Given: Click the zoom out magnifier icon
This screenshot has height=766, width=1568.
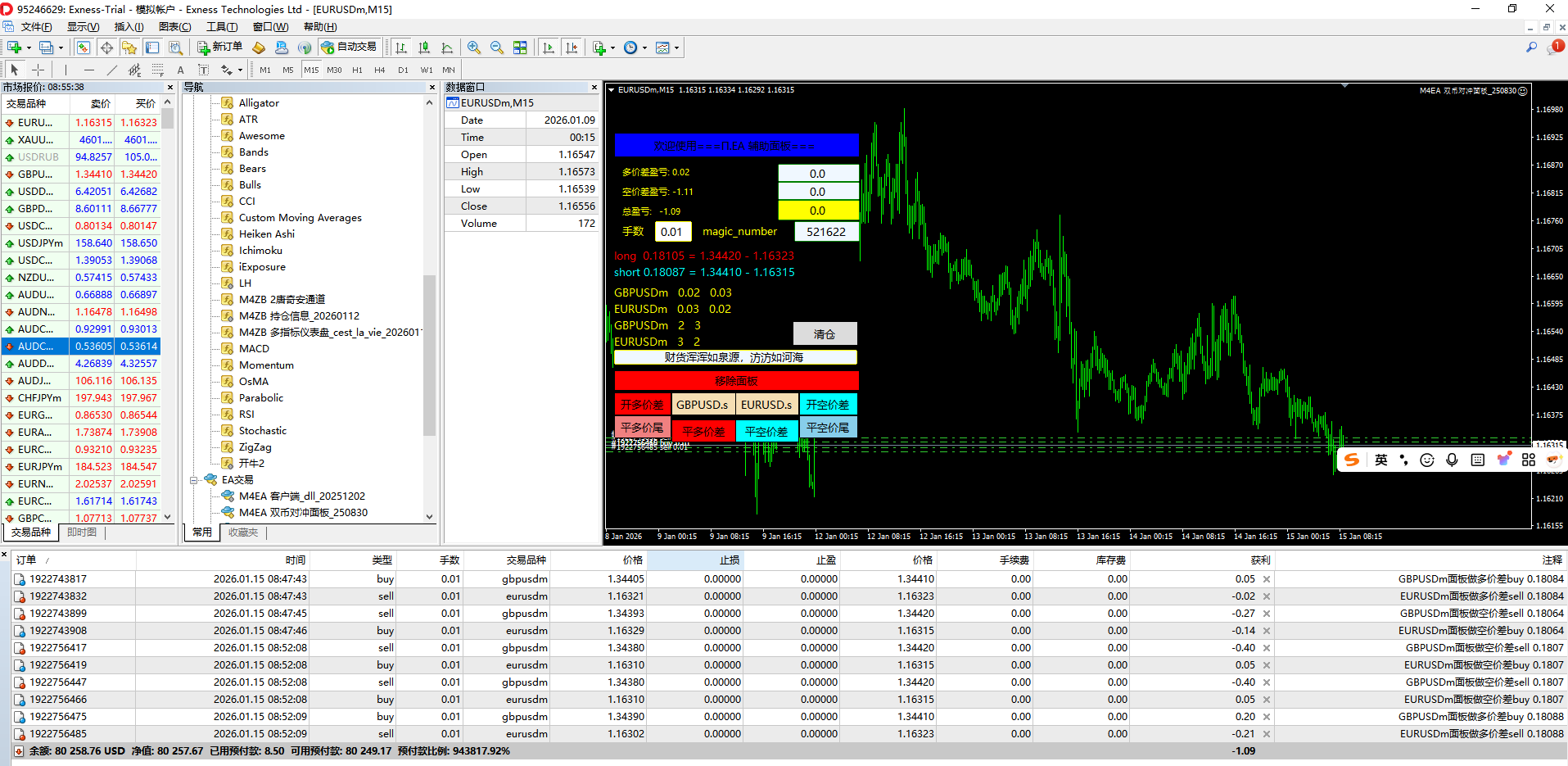Looking at the screenshot, I should (497, 48).
